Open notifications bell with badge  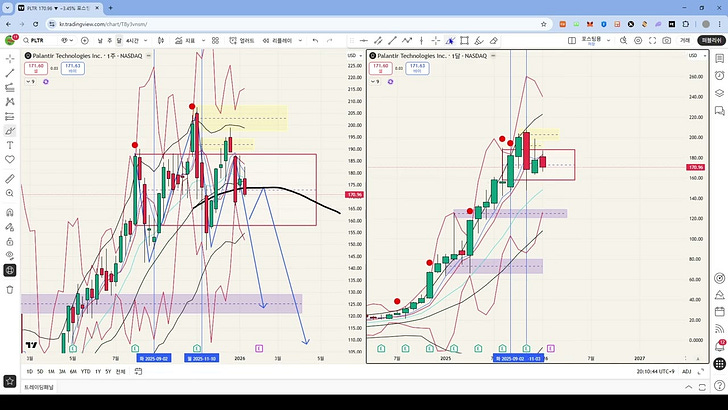coord(719,346)
